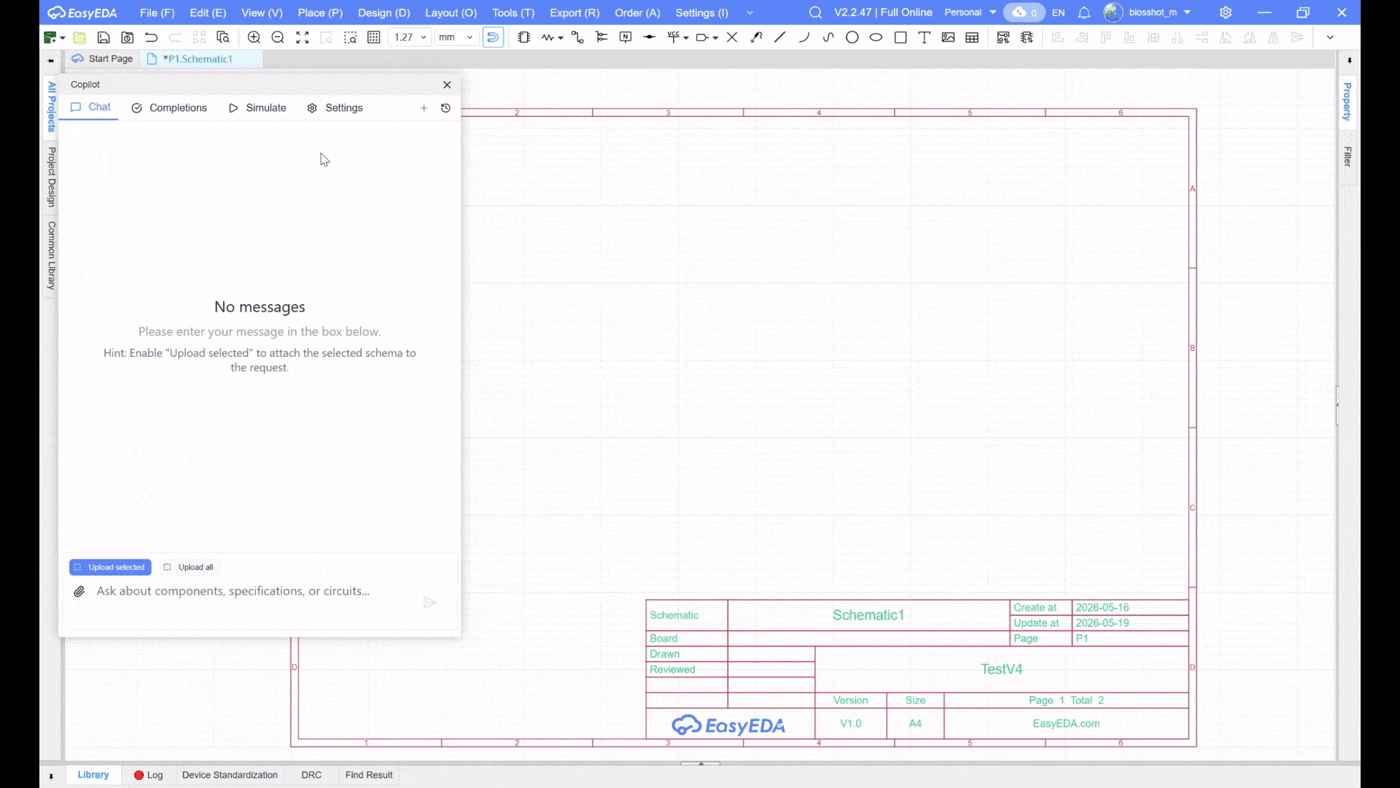Switch to the Simulate tab
Image resolution: width=1400 pixels, height=788 pixels.
point(257,108)
